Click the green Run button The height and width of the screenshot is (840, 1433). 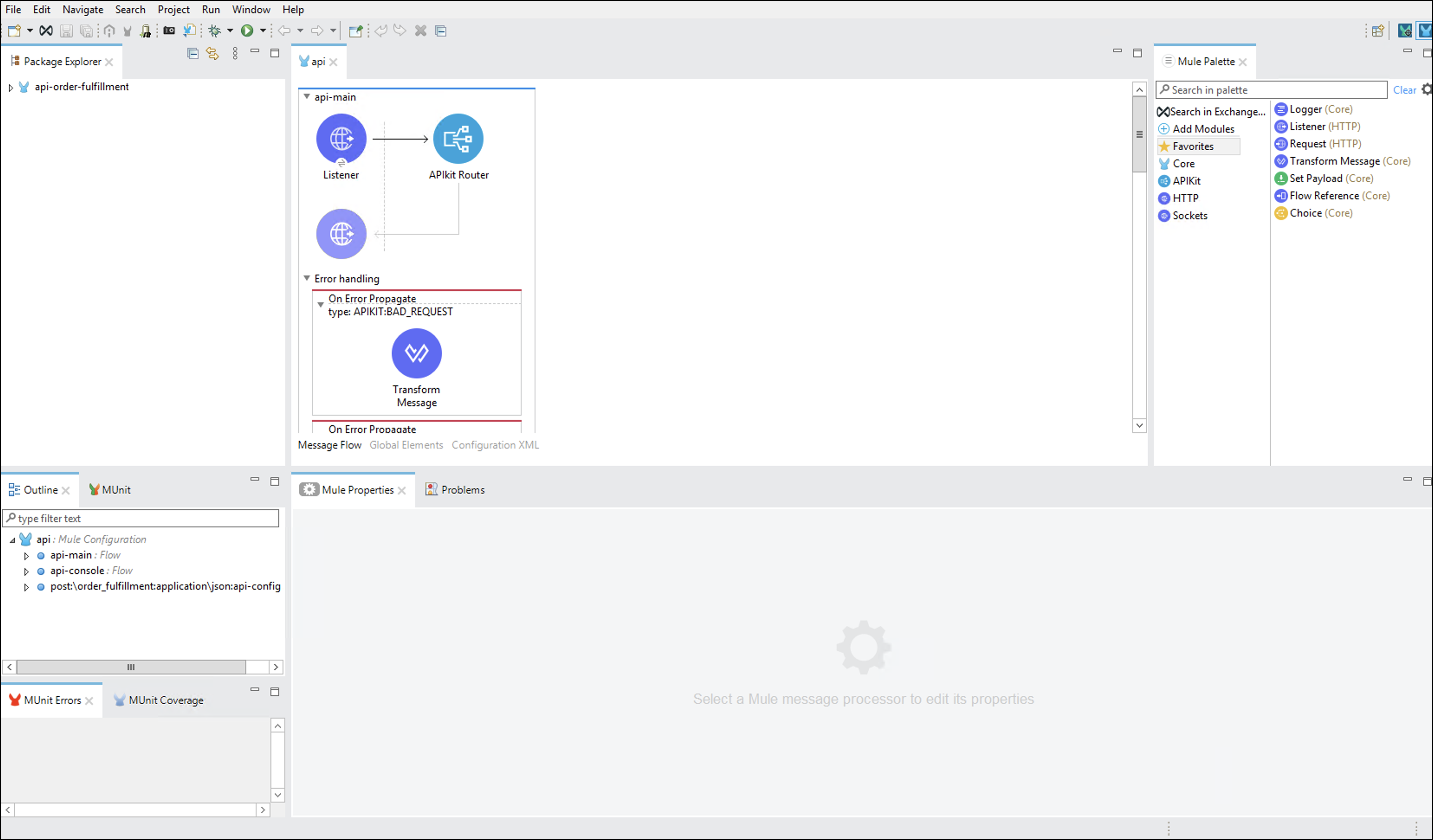tap(247, 31)
